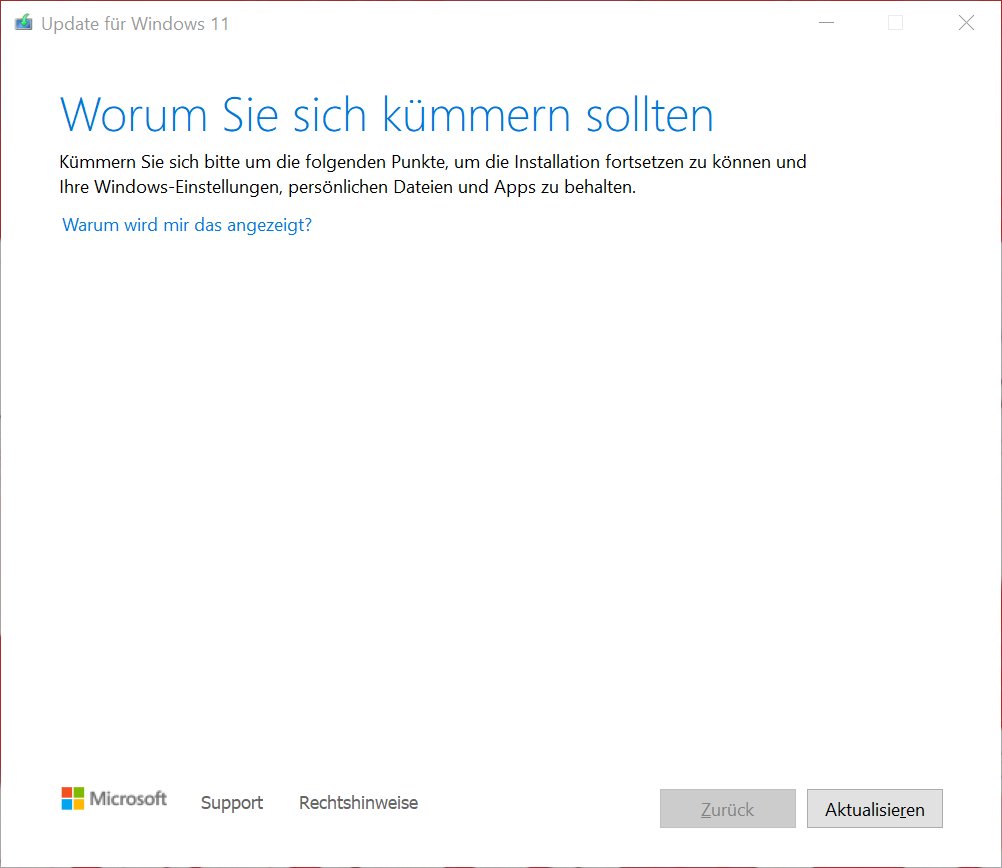Viewport: 1002px width, 868px height.
Task: Click the Aktualisieren button
Action: coord(874,809)
